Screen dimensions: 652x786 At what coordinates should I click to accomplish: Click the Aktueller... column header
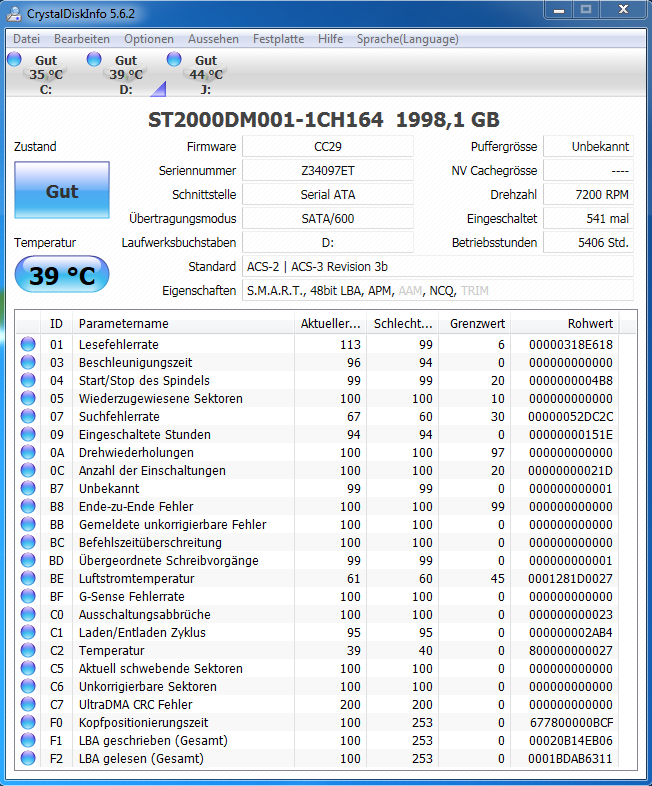(330, 324)
